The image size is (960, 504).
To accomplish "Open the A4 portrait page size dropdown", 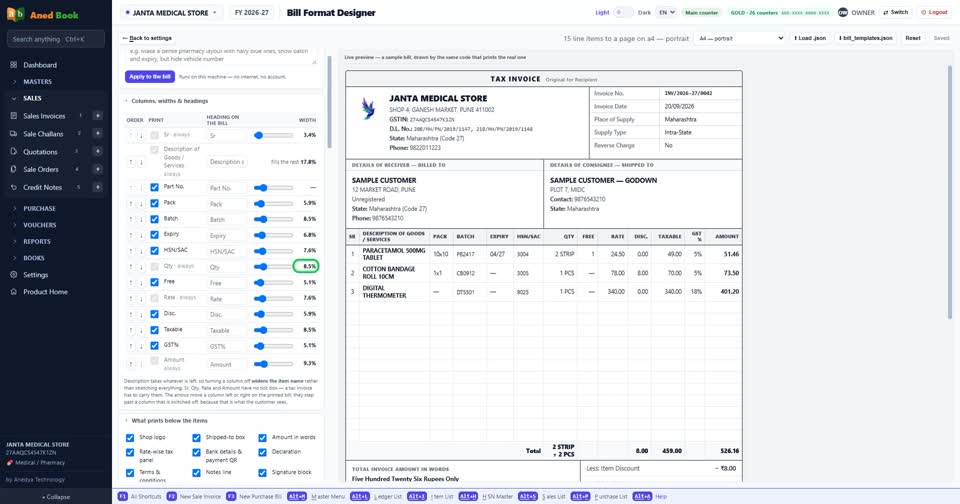I will pyautogui.click(x=740, y=38).
